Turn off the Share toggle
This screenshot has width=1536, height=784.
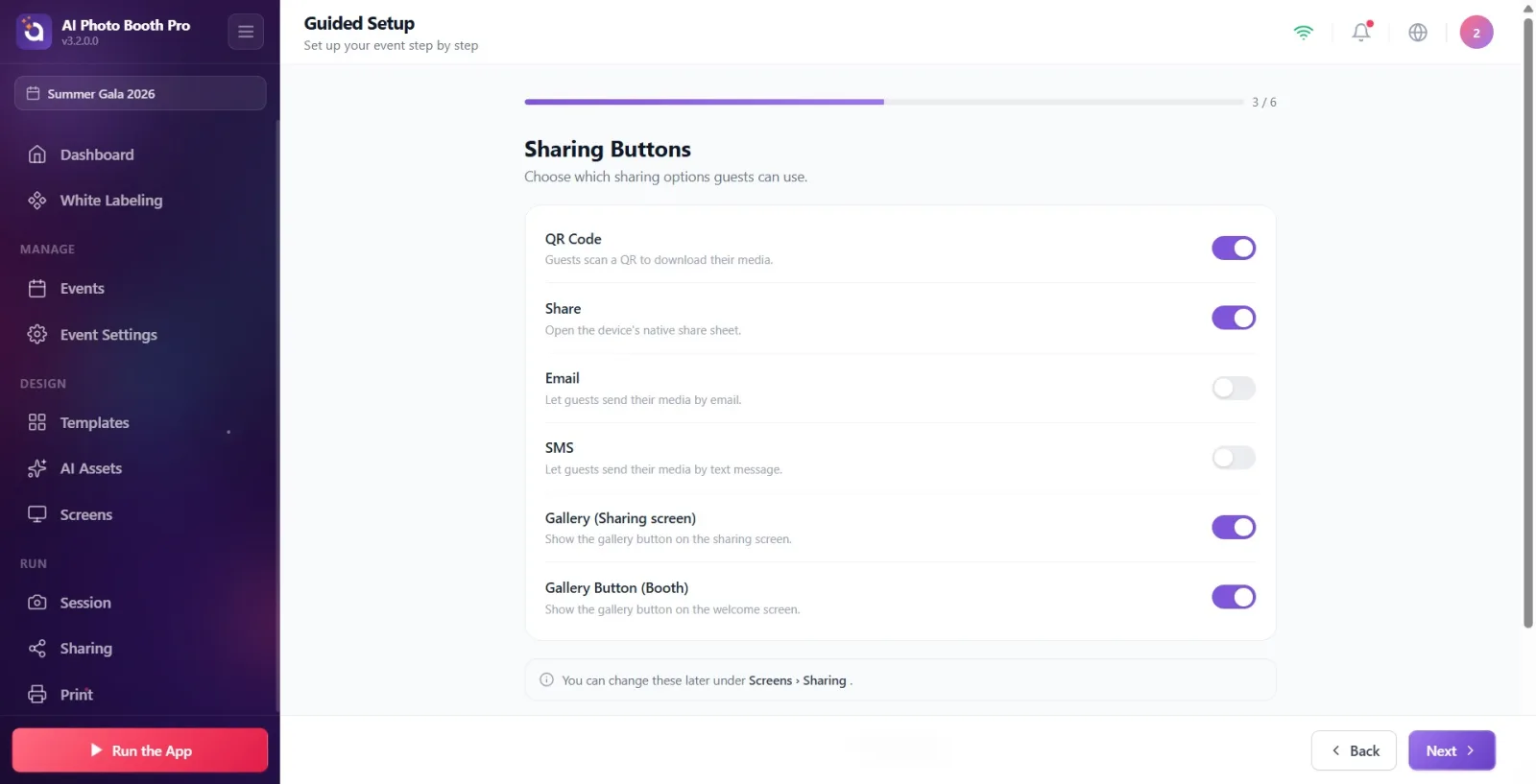point(1234,318)
